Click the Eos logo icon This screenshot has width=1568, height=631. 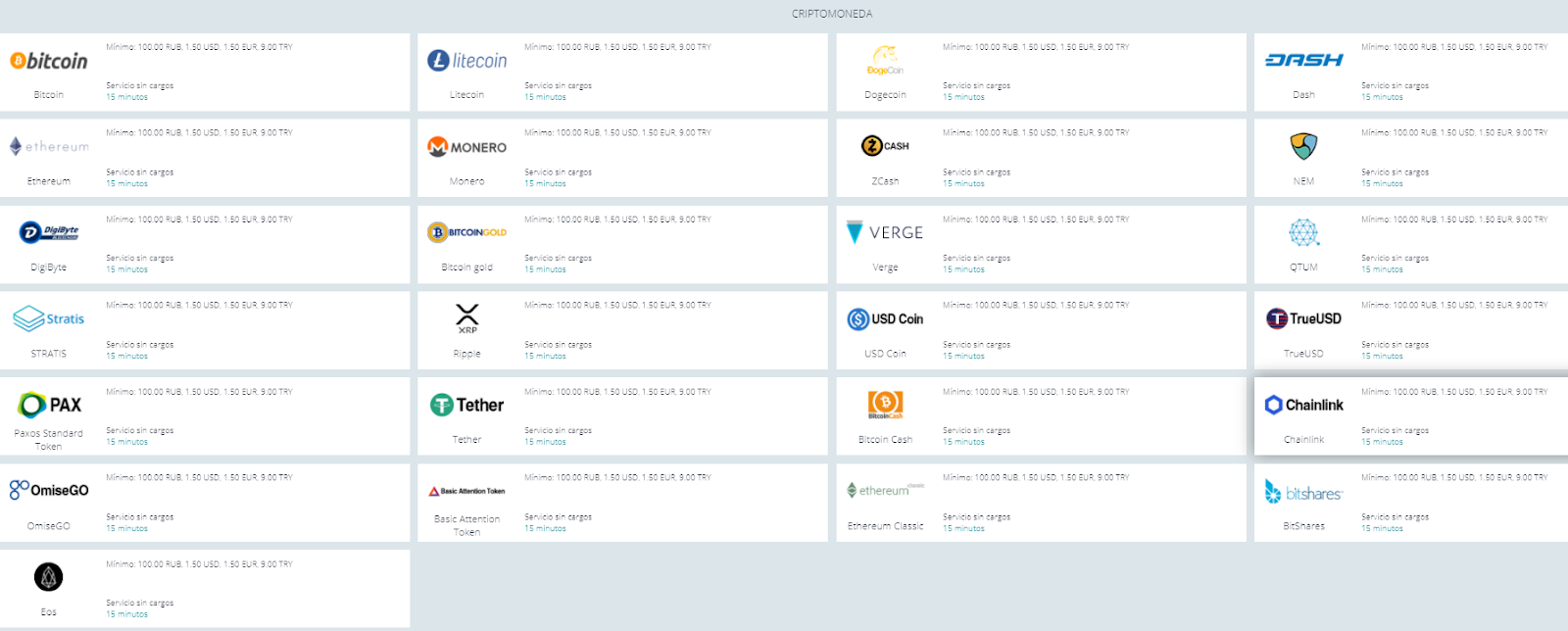(49, 577)
